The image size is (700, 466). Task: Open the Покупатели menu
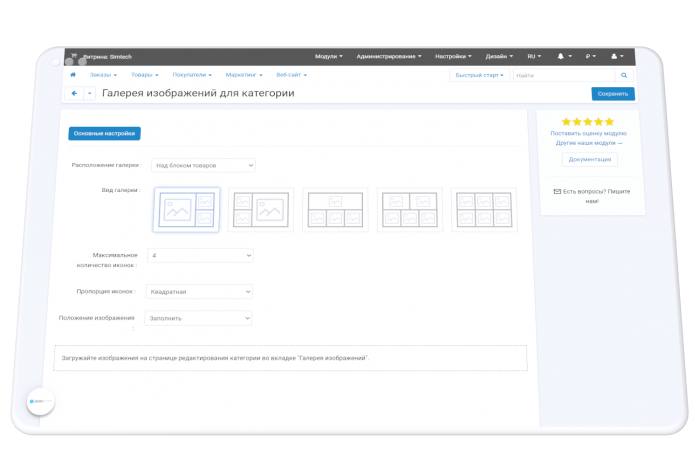pyautogui.click(x=192, y=75)
